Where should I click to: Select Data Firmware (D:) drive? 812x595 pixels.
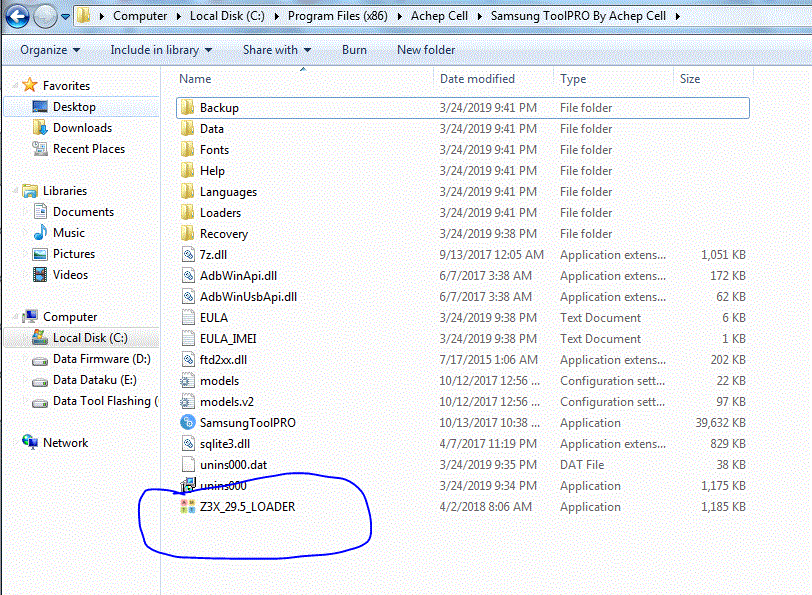point(102,359)
